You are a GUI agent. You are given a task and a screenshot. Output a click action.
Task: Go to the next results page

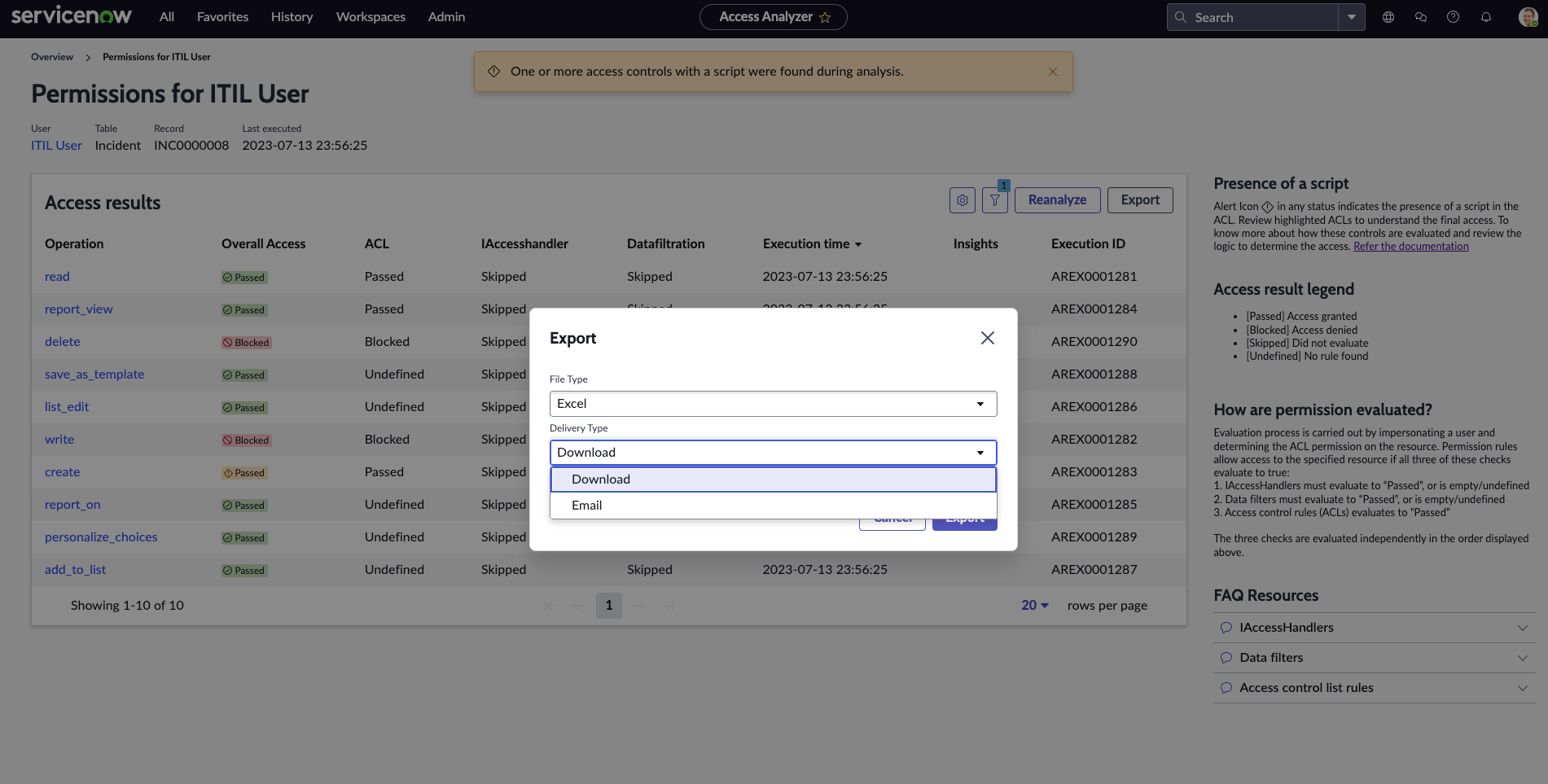click(x=638, y=606)
